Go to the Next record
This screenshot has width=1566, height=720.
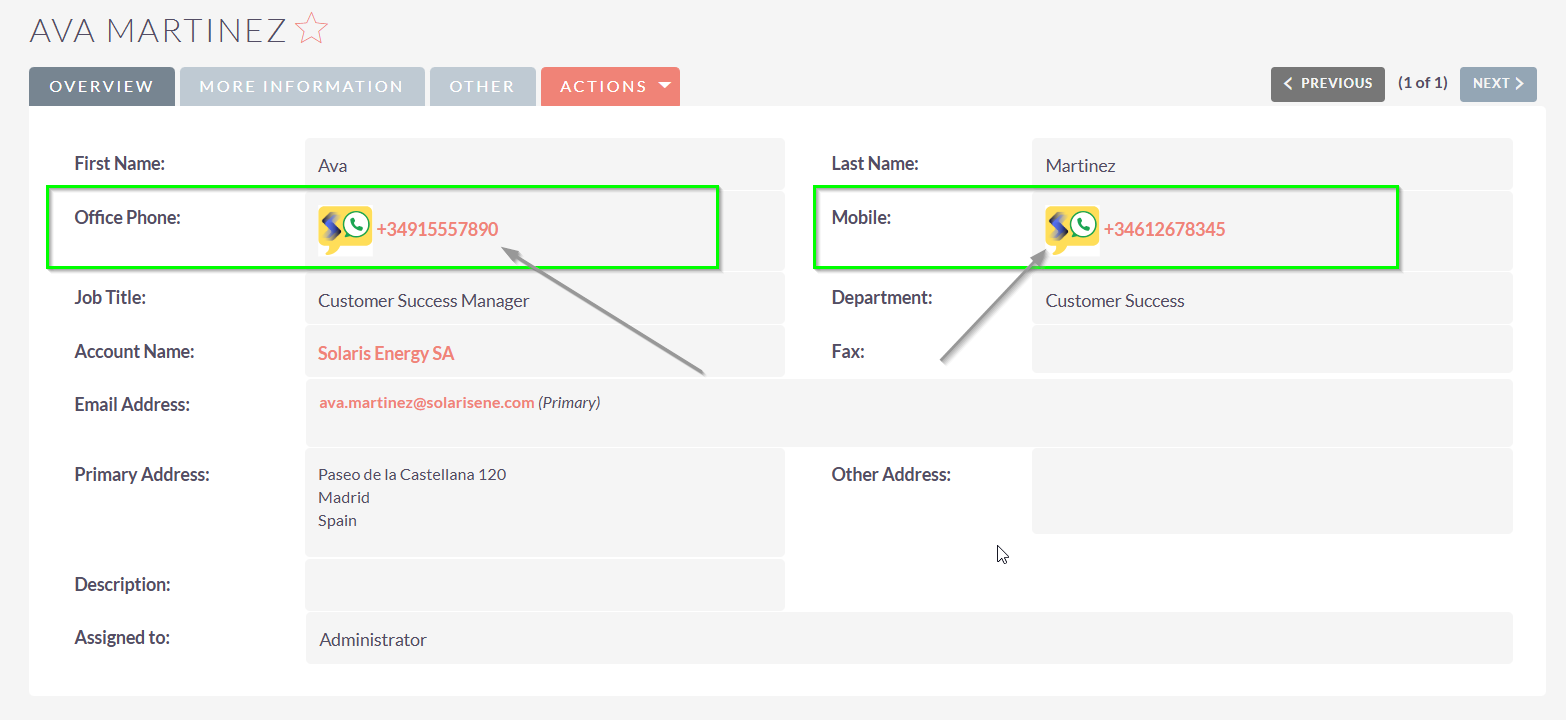(1497, 84)
